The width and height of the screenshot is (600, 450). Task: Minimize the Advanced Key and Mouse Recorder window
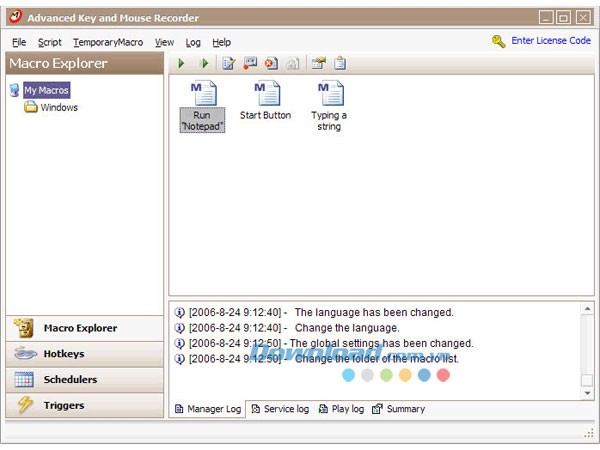pyautogui.click(x=546, y=18)
